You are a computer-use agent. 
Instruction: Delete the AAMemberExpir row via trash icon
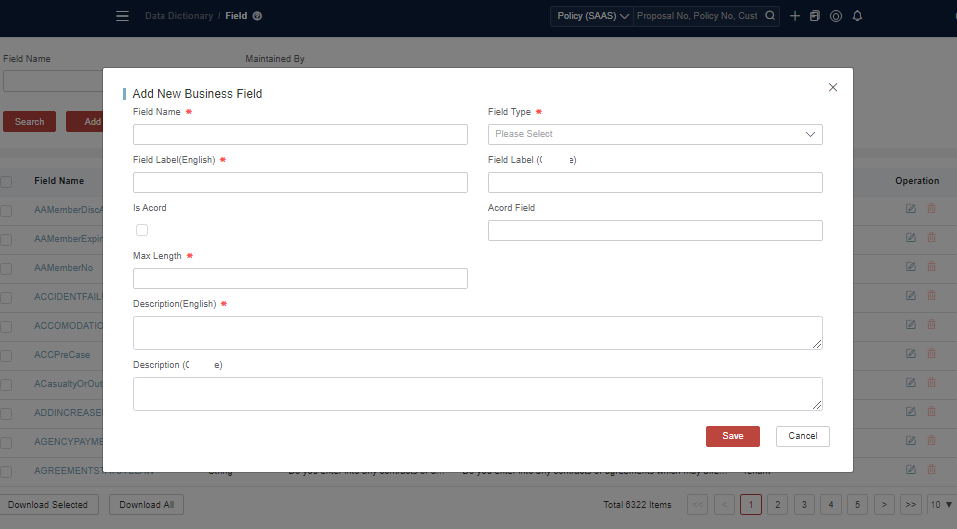(x=931, y=237)
